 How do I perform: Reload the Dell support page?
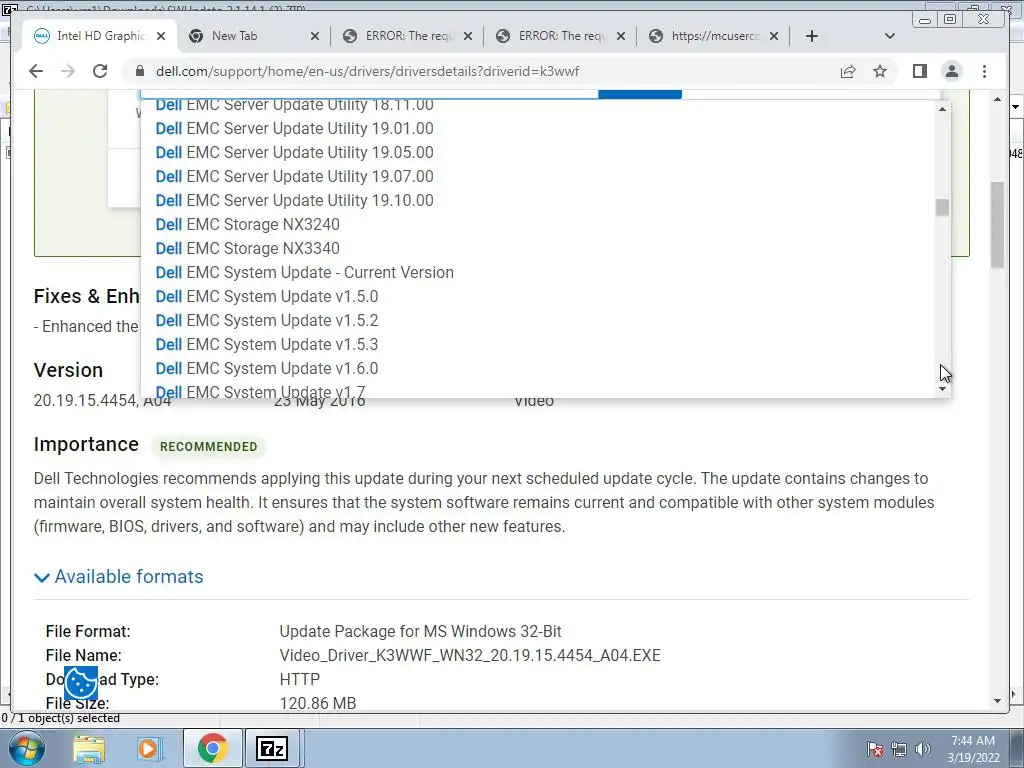pos(100,71)
